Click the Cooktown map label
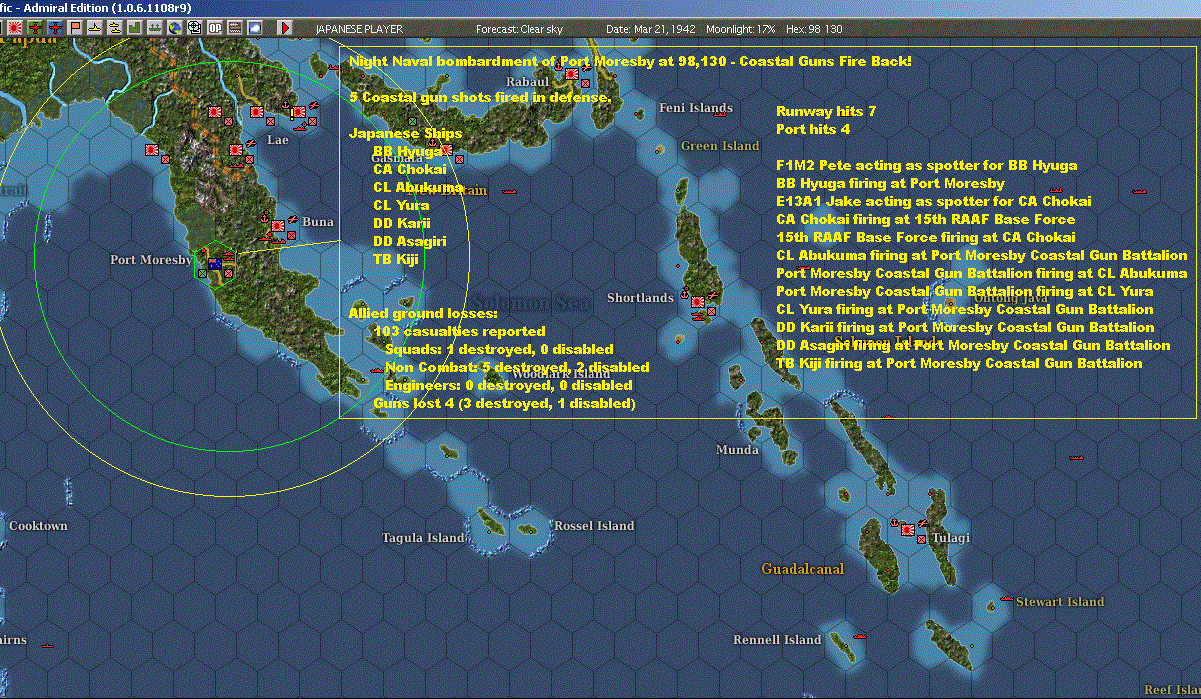1201x699 pixels. [38, 526]
